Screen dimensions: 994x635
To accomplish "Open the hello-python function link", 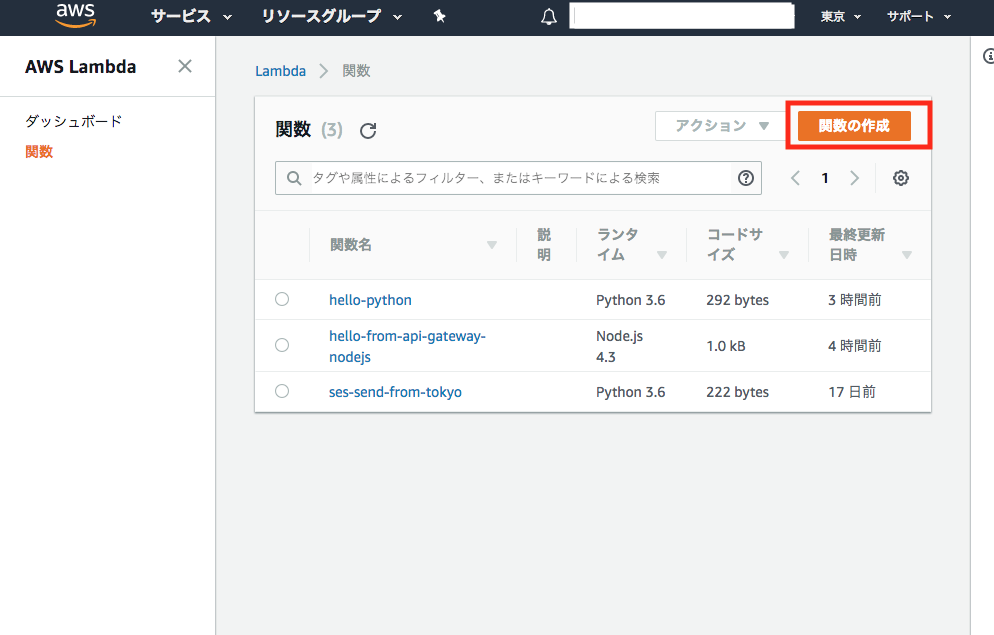I will tap(370, 300).
